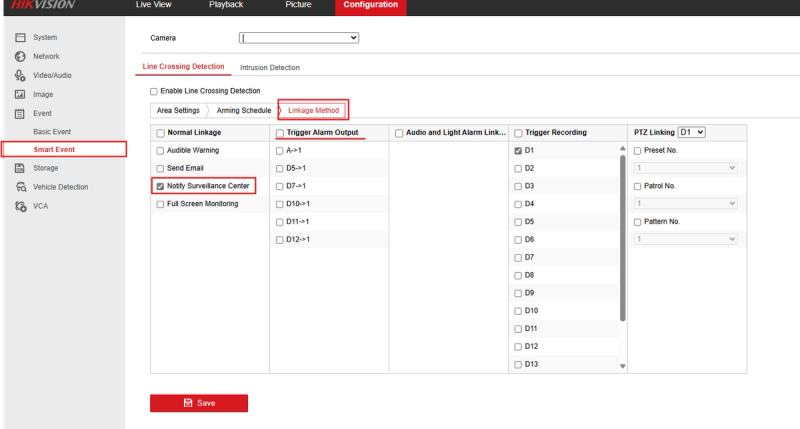Open System settings in sidebar
The image size is (800, 429).
pos(45,37)
